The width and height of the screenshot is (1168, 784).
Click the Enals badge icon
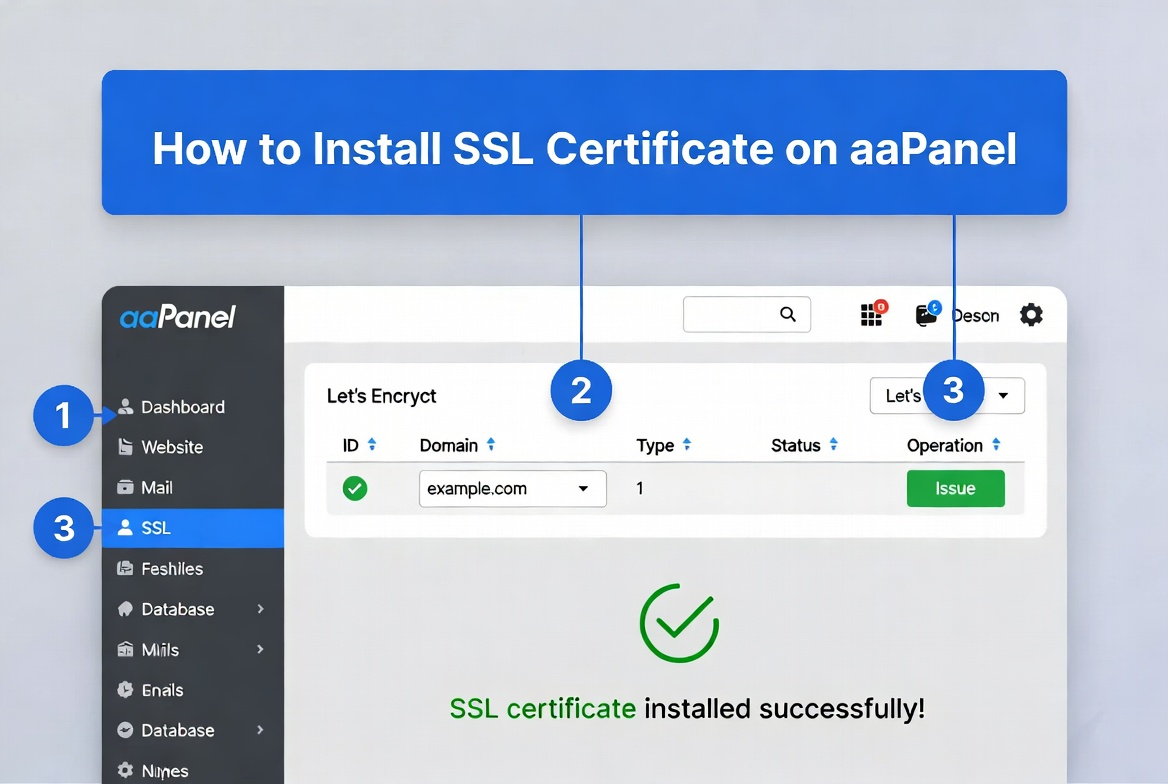(x=125, y=689)
